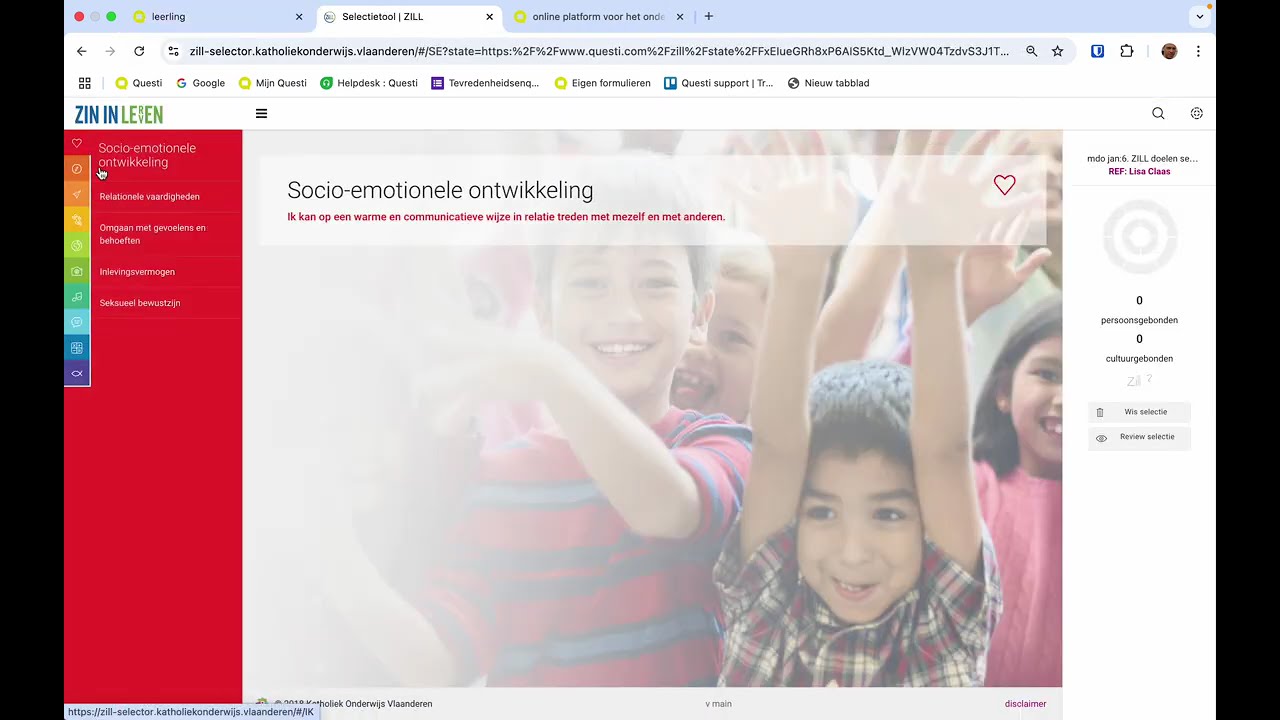Expand the tab list dropdown arrow
This screenshot has height=720, width=1280.
(1199, 17)
